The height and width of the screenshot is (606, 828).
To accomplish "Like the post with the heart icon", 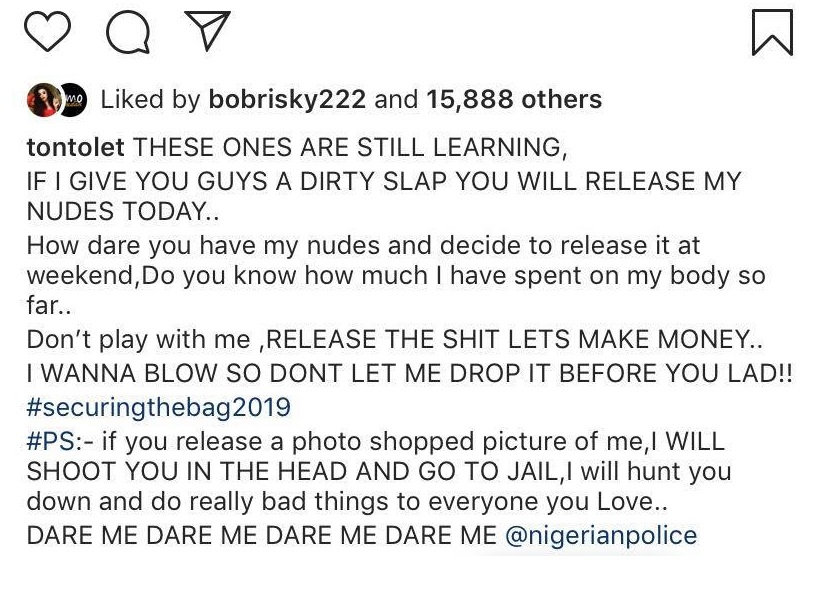I will coord(46,33).
